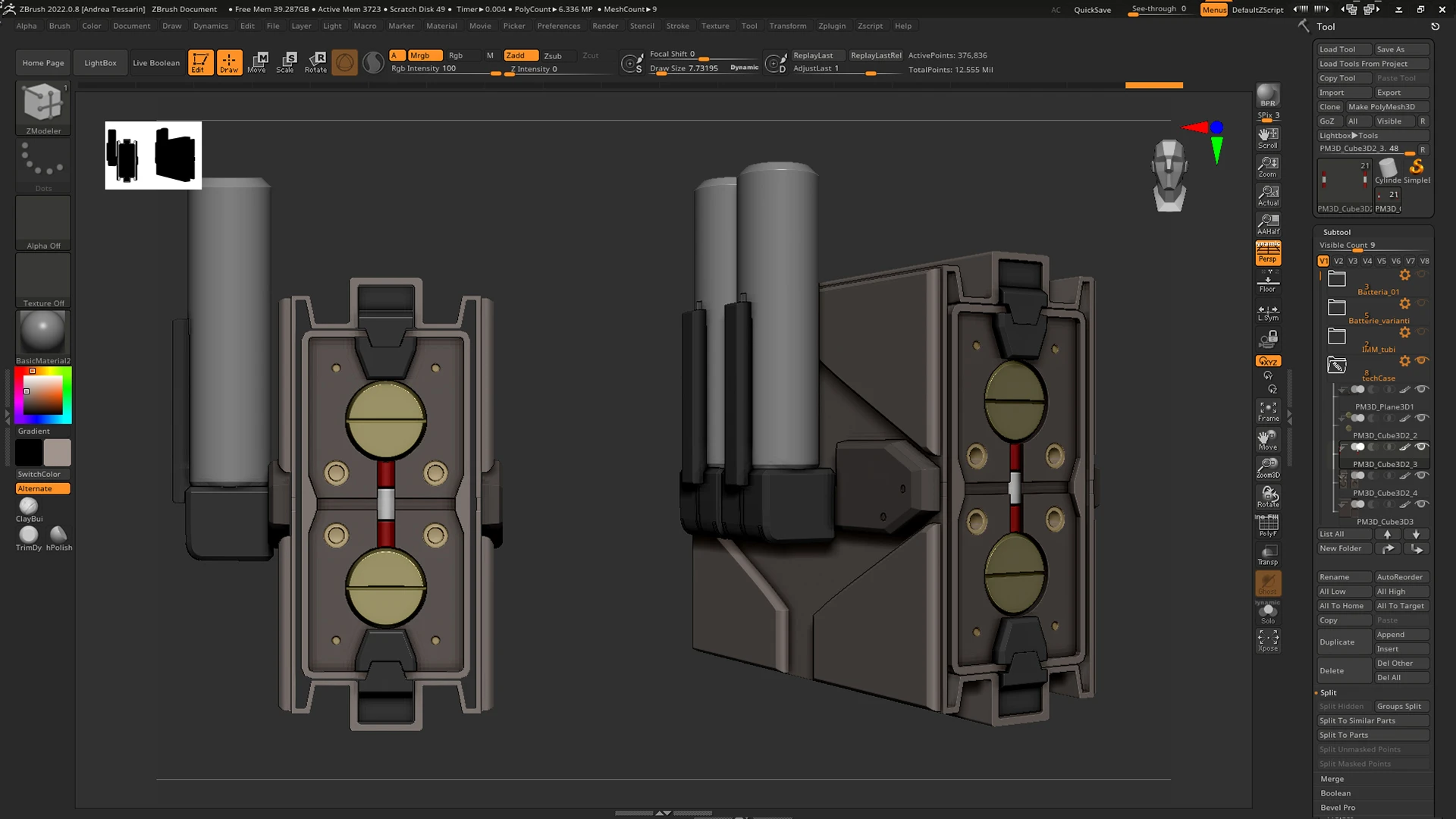Viewport: 1456px width, 819px height.
Task: Click the main color picker square
Action: pos(43,394)
